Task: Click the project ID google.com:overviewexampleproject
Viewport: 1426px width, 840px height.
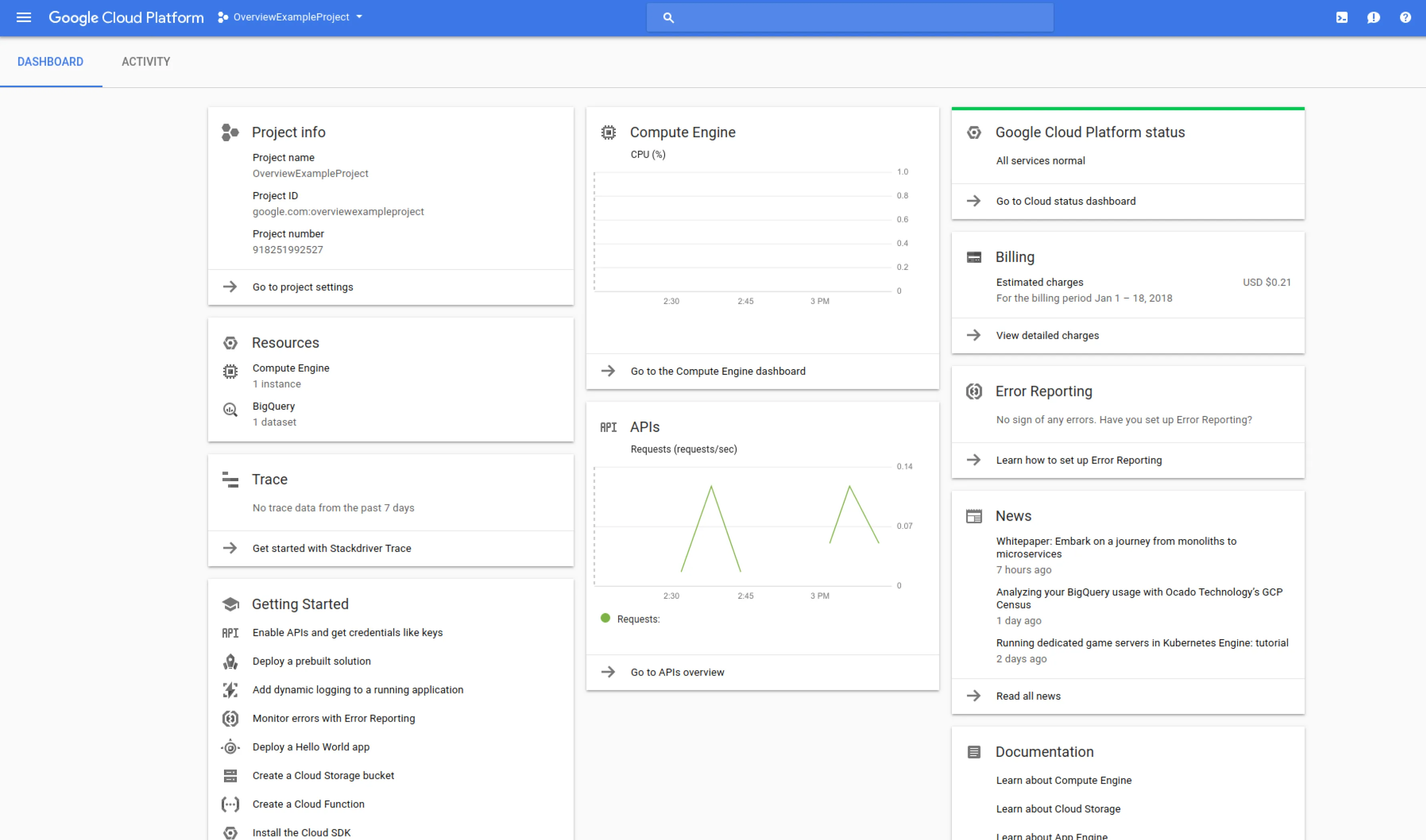Action: [338, 212]
